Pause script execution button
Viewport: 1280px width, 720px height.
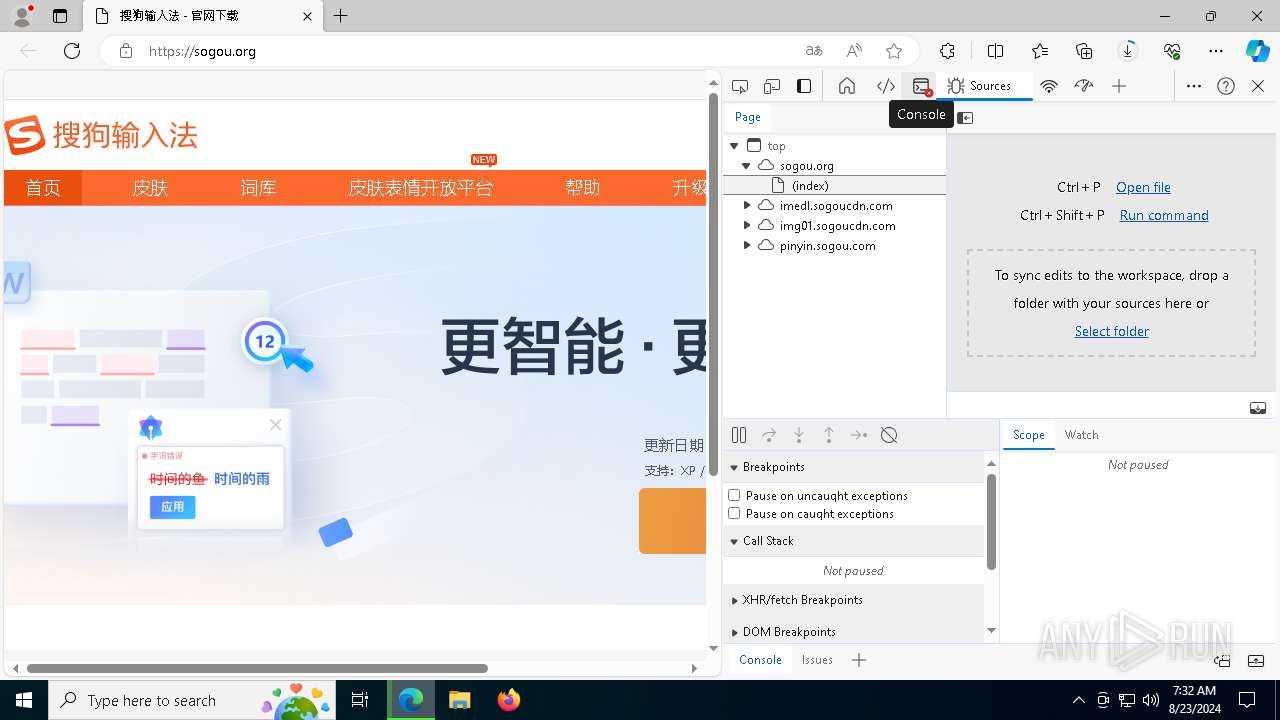[739, 435]
